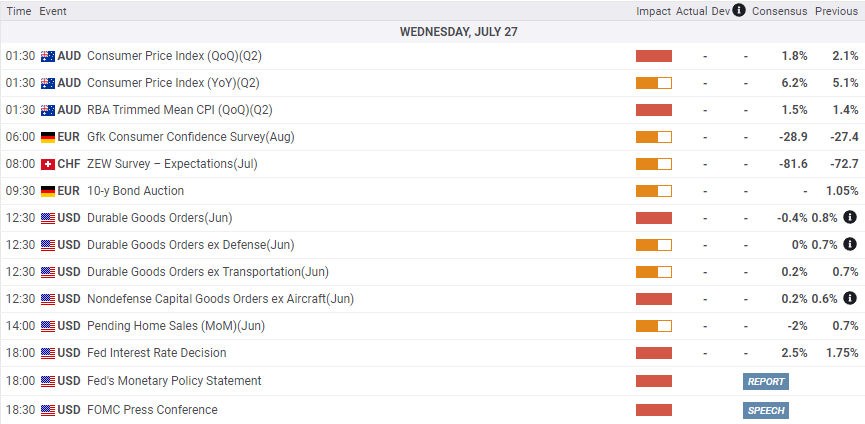The width and height of the screenshot is (865, 424).
Task: Click the Dev column info icon
Action: pyautogui.click(x=739, y=10)
